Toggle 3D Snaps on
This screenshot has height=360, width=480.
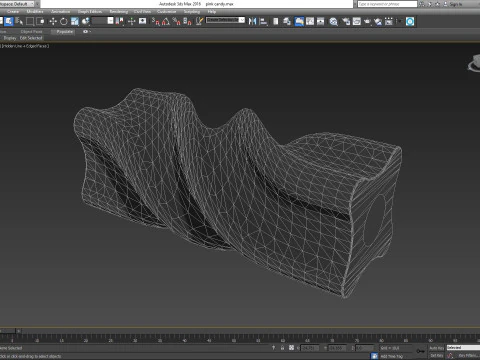(x=156, y=22)
